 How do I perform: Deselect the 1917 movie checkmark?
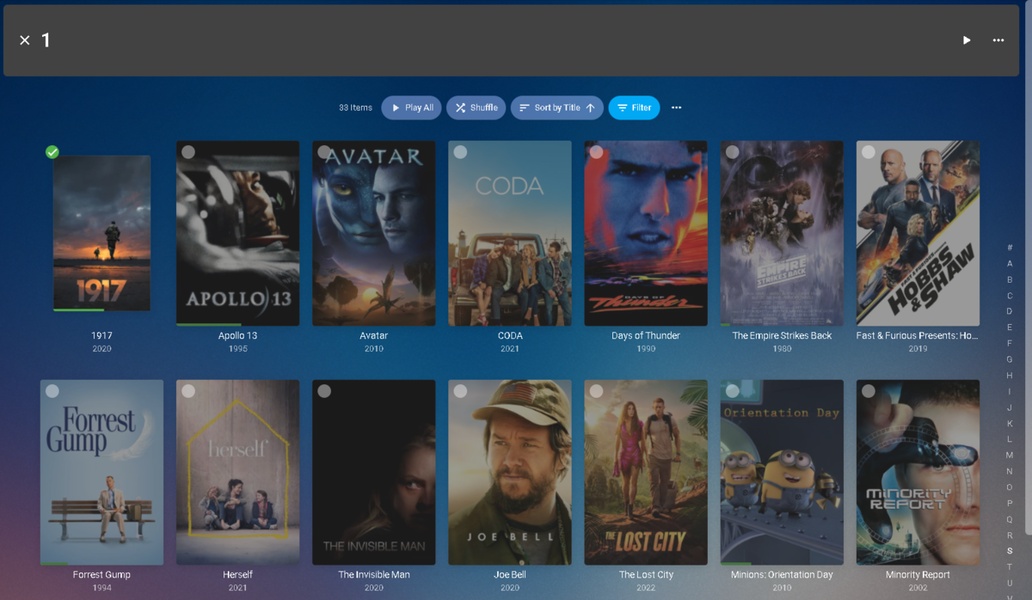(52, 152)
